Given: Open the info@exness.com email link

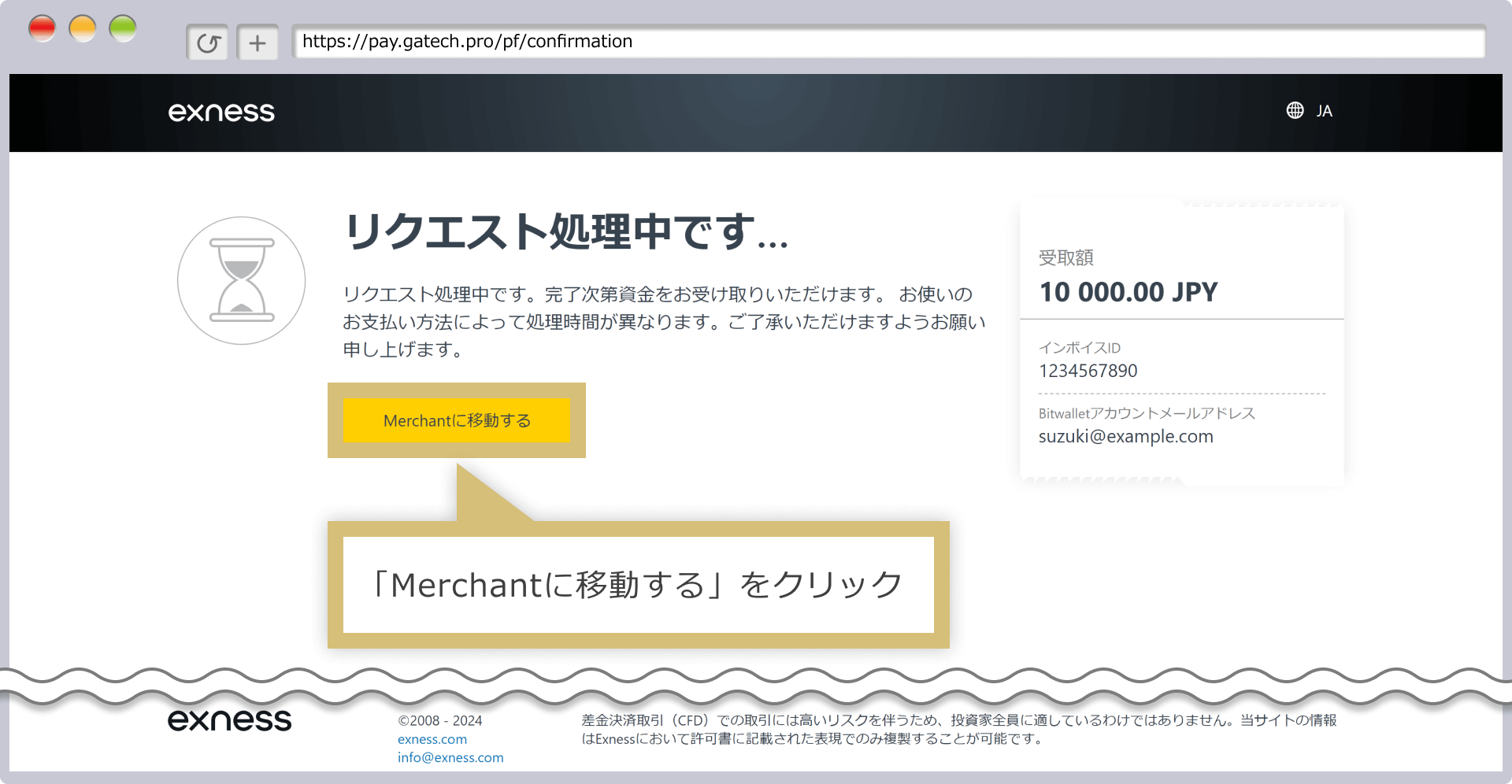Looking at the screenshot, I should point(450,757).
